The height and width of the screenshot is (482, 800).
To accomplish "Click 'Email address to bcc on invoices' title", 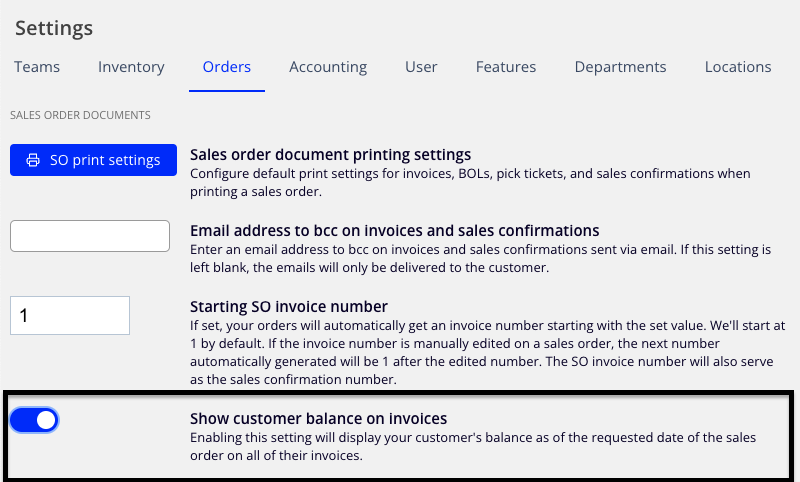I will point(394,231).
